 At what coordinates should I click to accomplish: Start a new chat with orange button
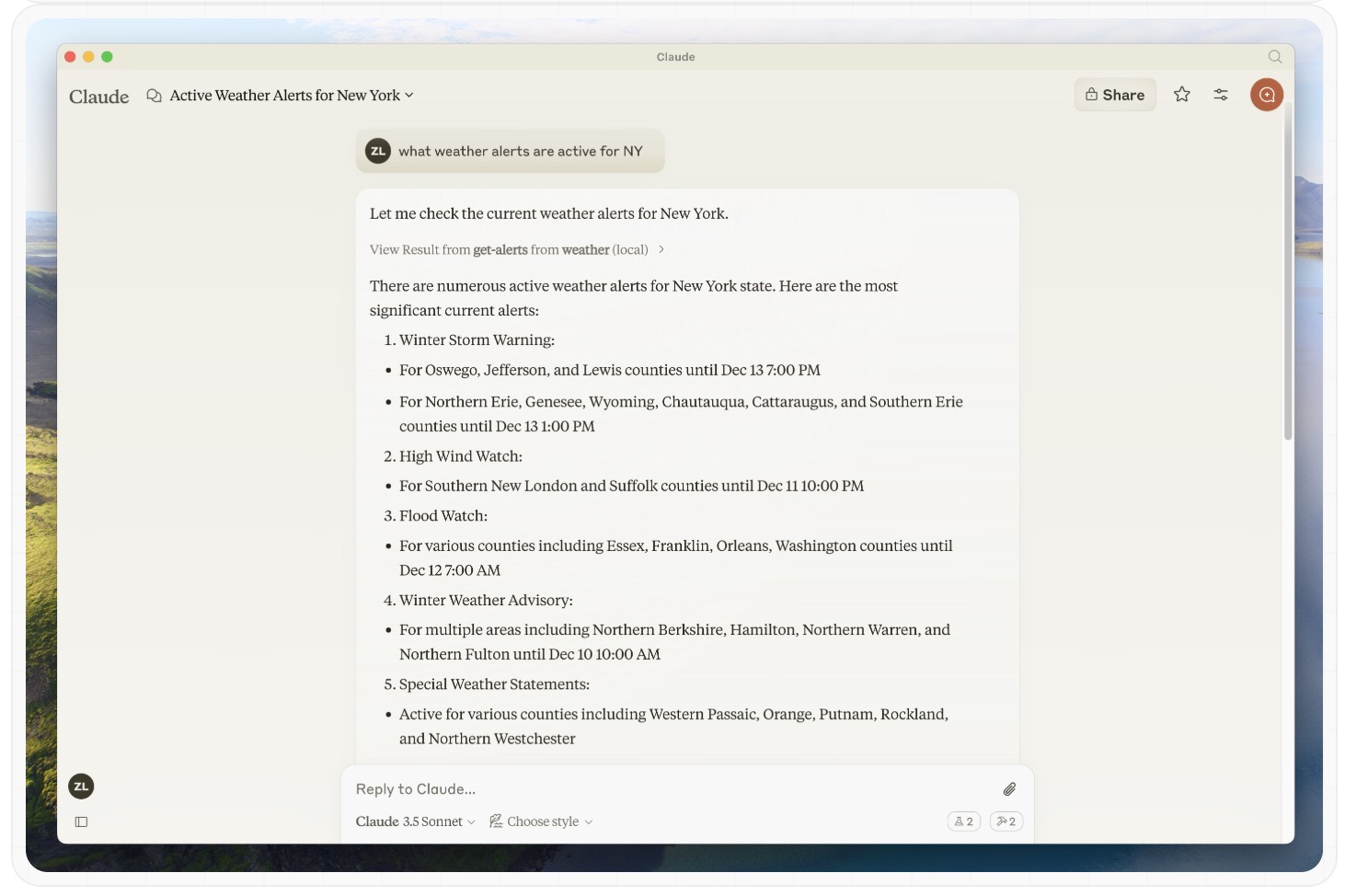point(1267,95)
